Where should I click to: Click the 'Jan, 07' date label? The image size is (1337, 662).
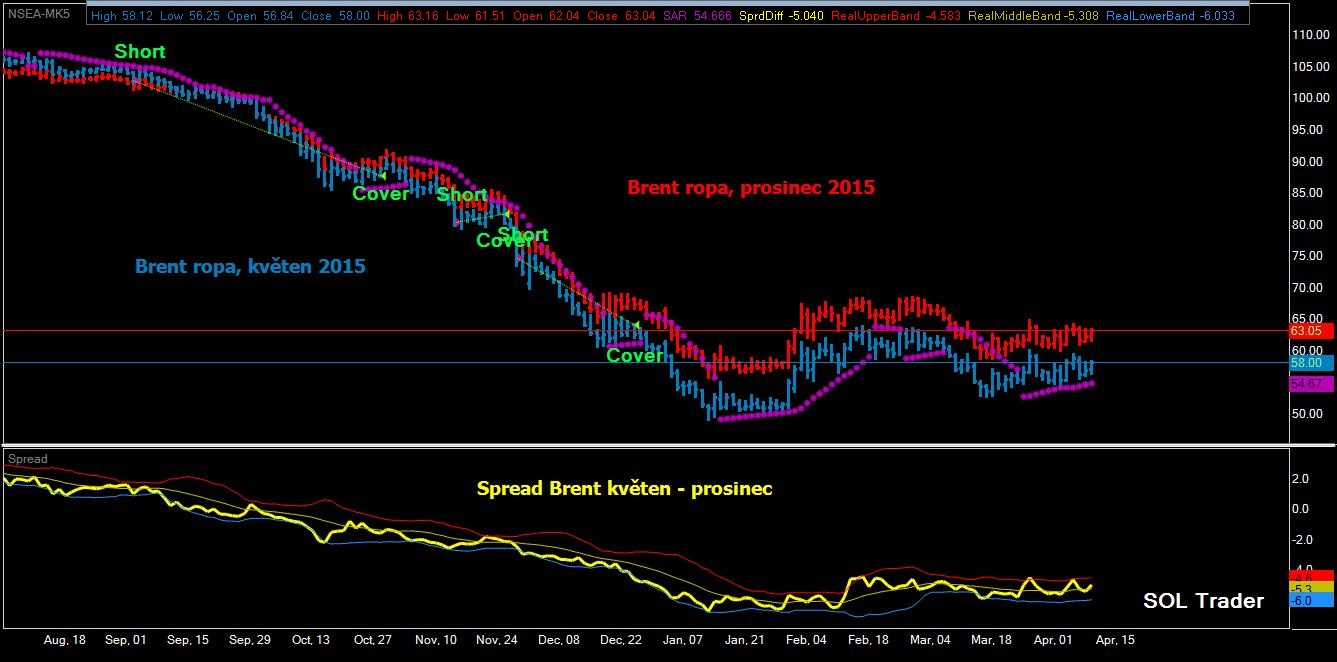(685, 639)
